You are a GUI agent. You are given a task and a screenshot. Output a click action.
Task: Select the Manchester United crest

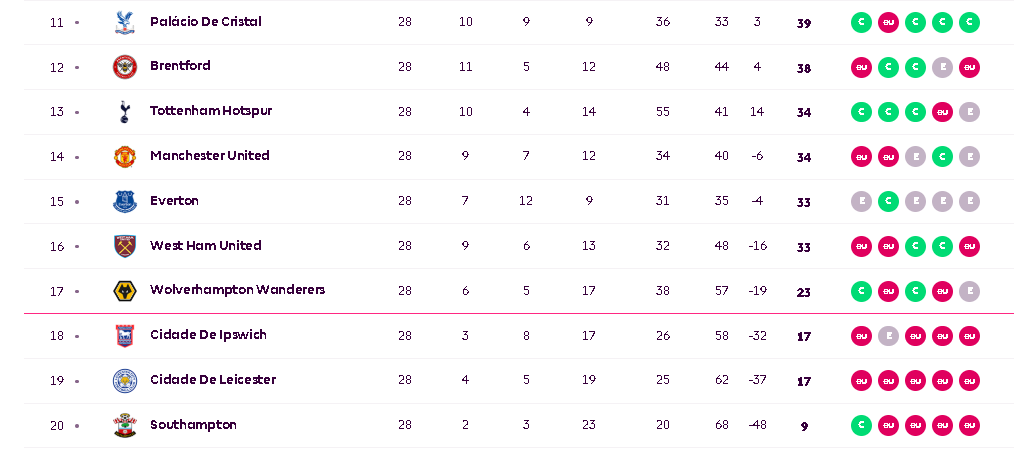(x=124, y=157)
